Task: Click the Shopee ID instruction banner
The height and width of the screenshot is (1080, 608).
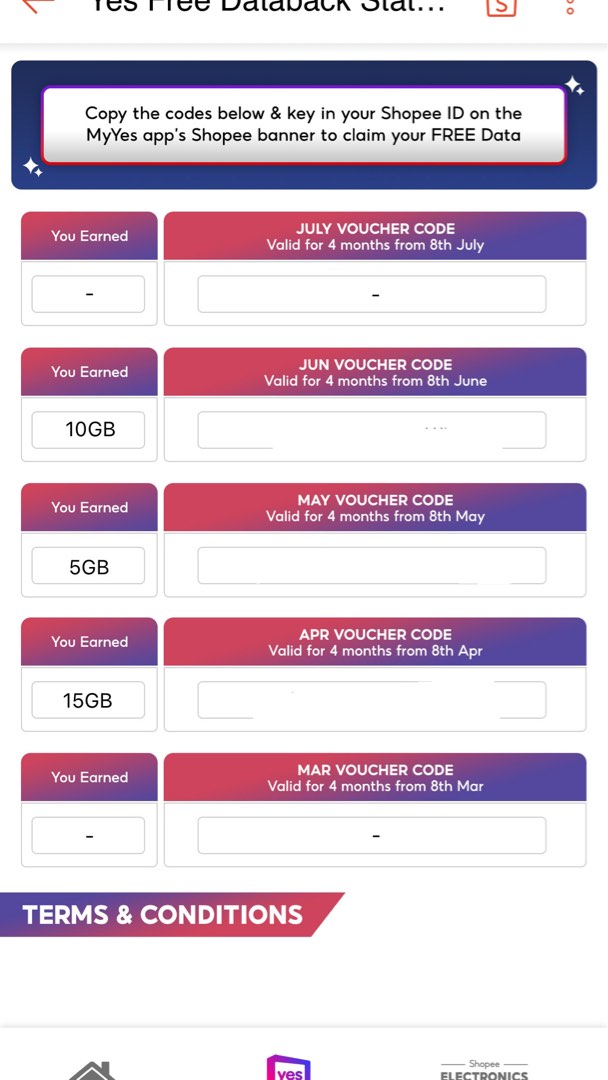Action: 304,125
